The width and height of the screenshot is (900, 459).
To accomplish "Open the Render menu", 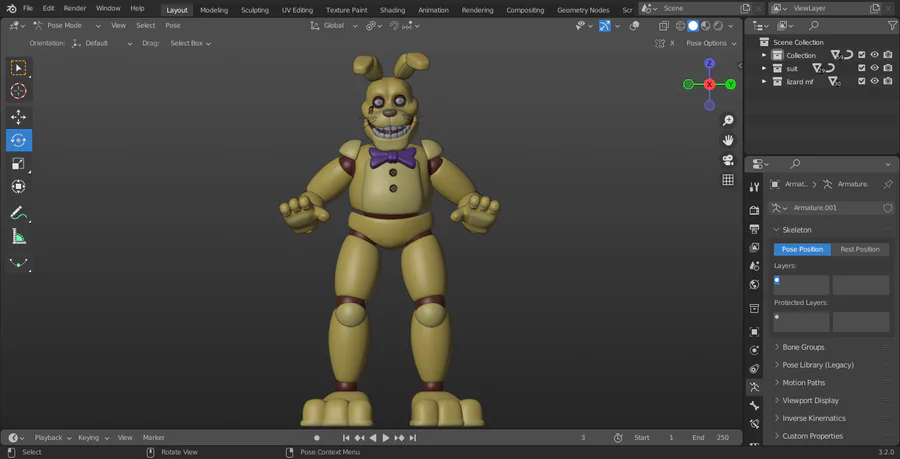I will 75,8.
